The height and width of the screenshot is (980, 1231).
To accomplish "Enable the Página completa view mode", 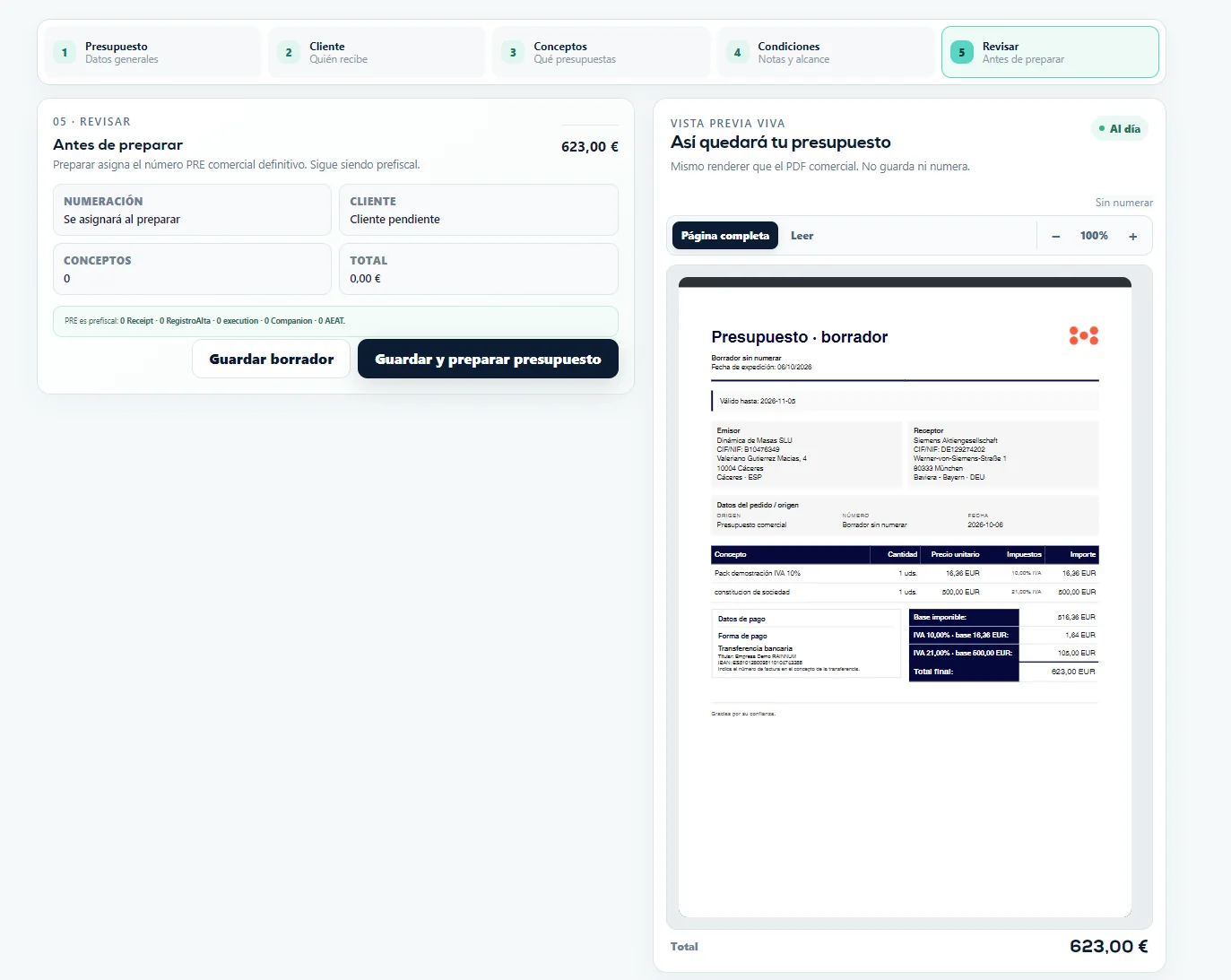I will pos(725,236).
